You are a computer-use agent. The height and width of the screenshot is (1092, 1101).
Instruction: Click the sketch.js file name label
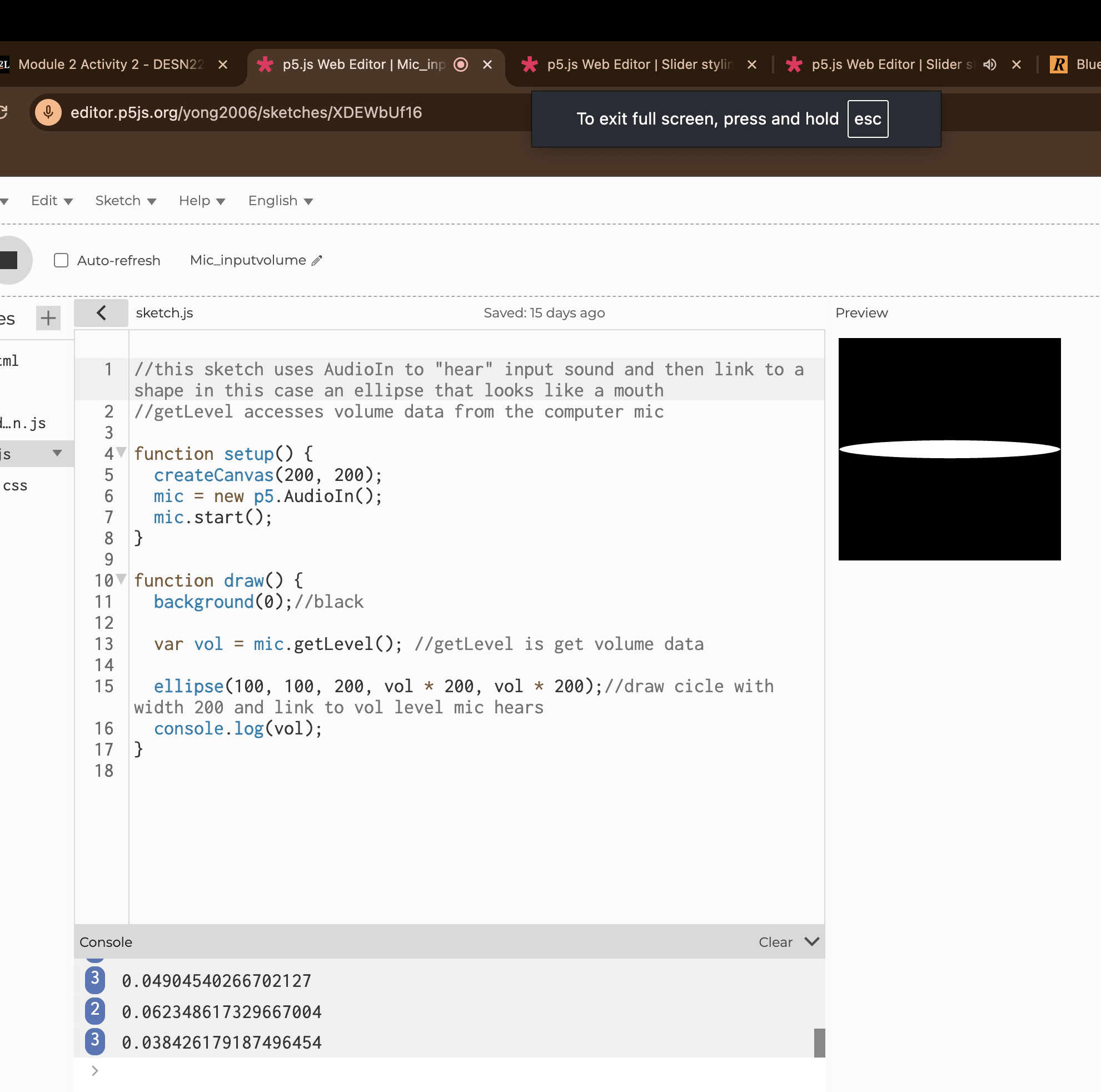tap(164, 313)
